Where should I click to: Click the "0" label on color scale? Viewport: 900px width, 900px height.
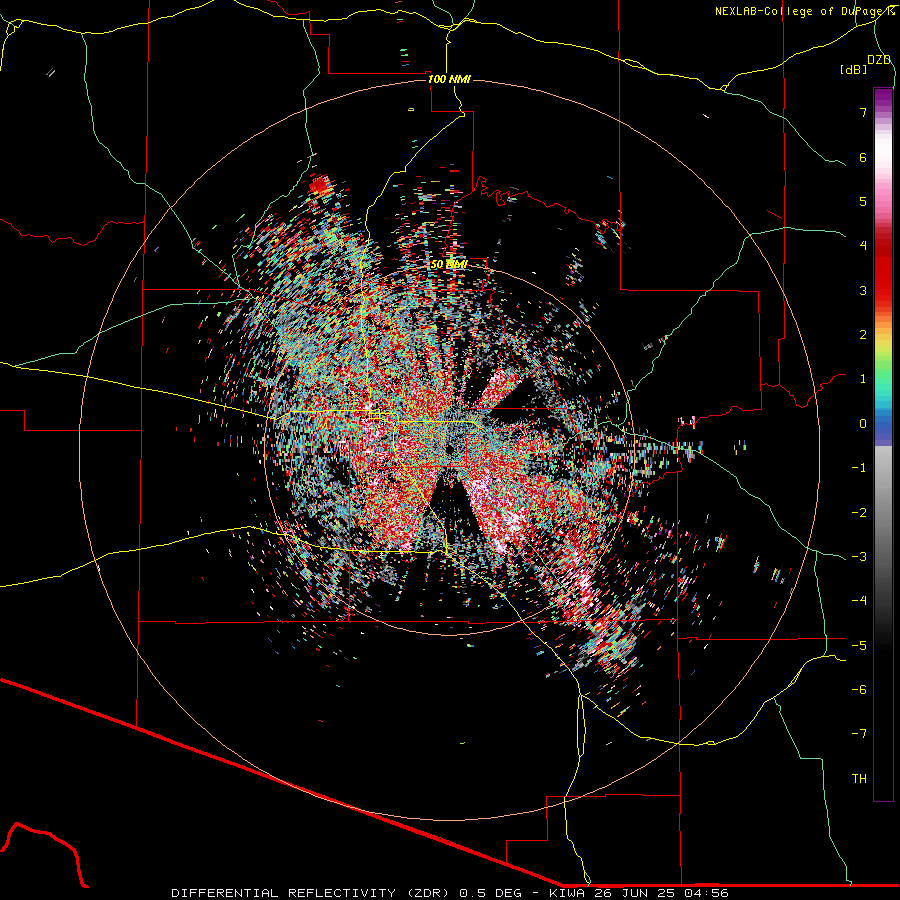point(863,424)
